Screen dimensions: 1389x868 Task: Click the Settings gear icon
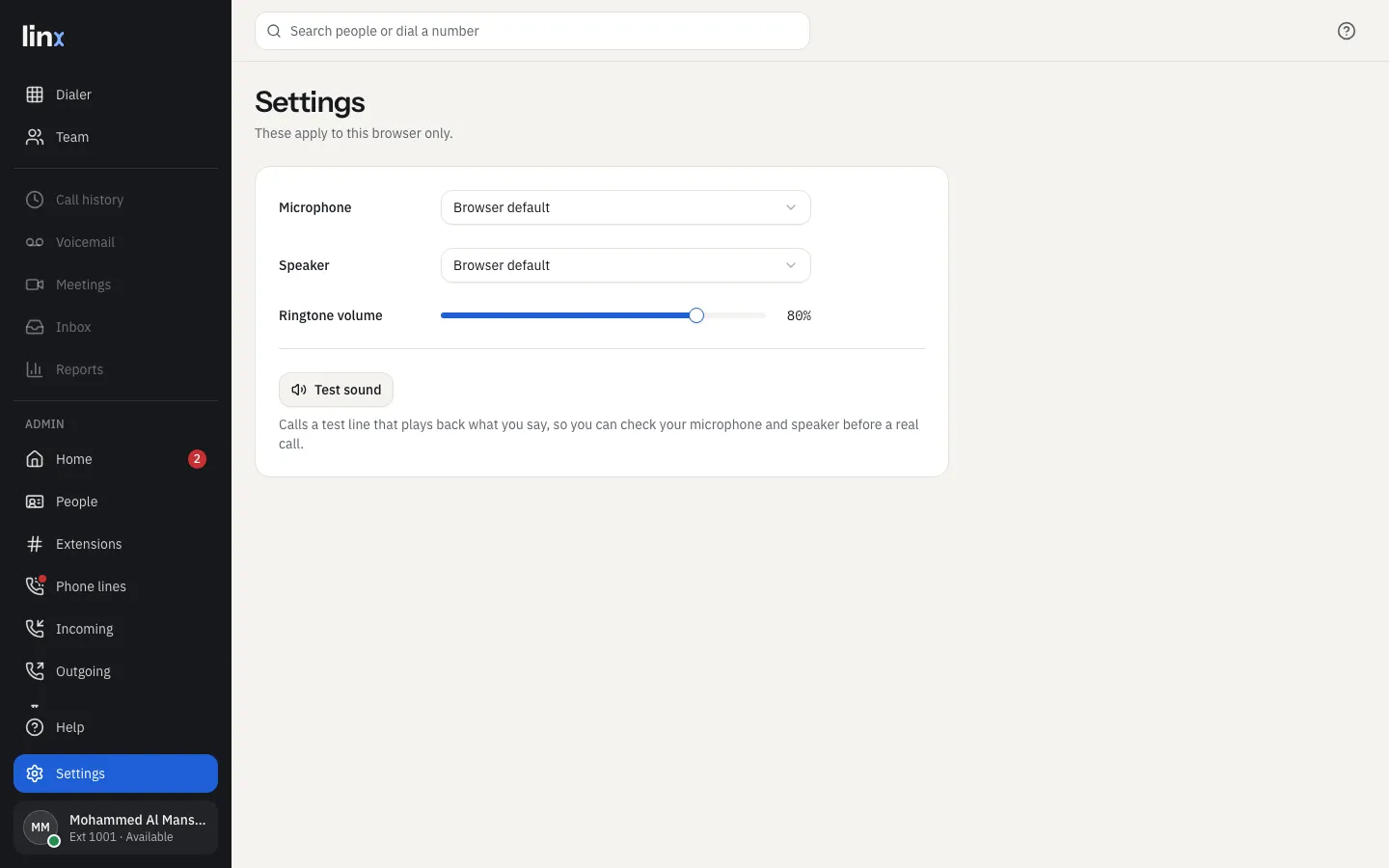click(x=35, y=773)
